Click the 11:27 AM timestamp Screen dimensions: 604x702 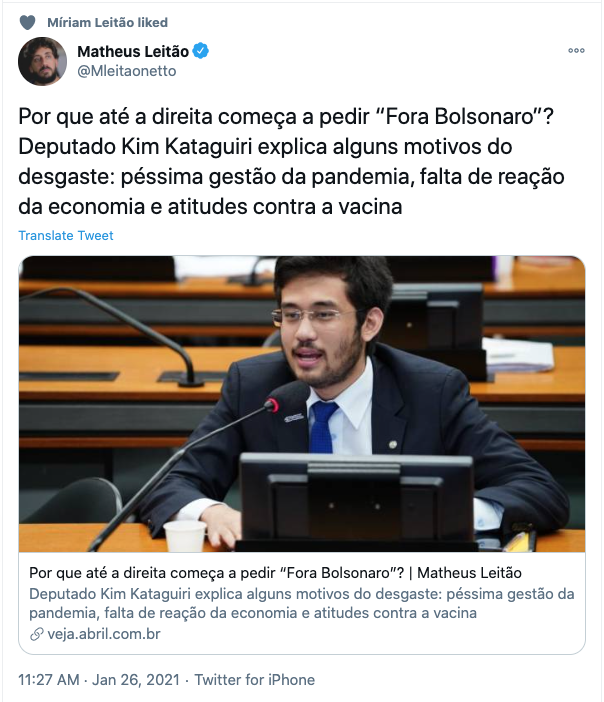pos(49,680)
